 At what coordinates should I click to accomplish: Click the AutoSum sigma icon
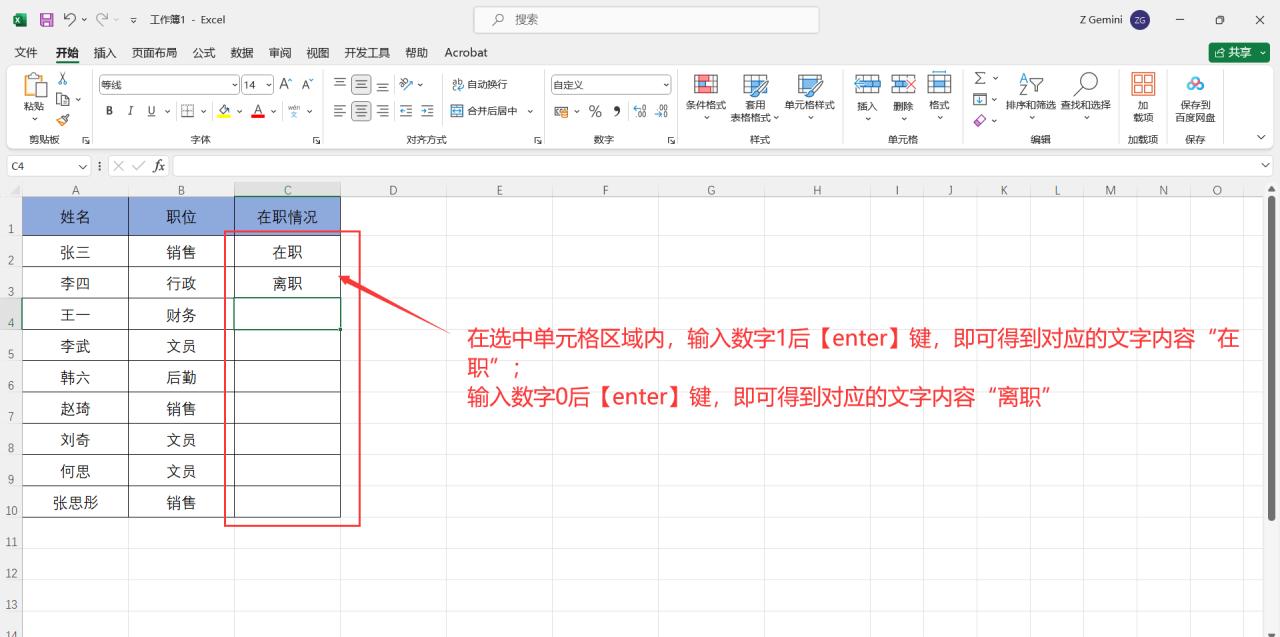[980, 78]
